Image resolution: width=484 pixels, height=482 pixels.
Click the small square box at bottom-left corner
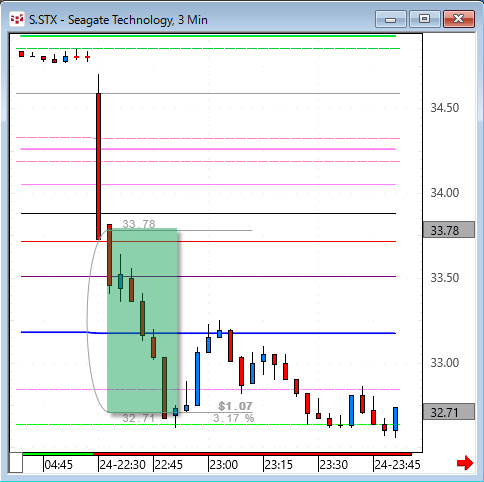(16, 463)
